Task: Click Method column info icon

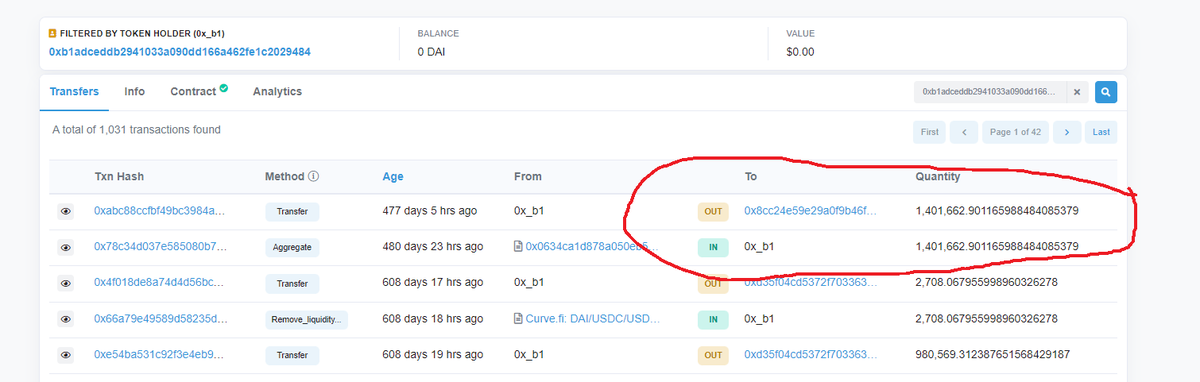Action: (314, 176)
